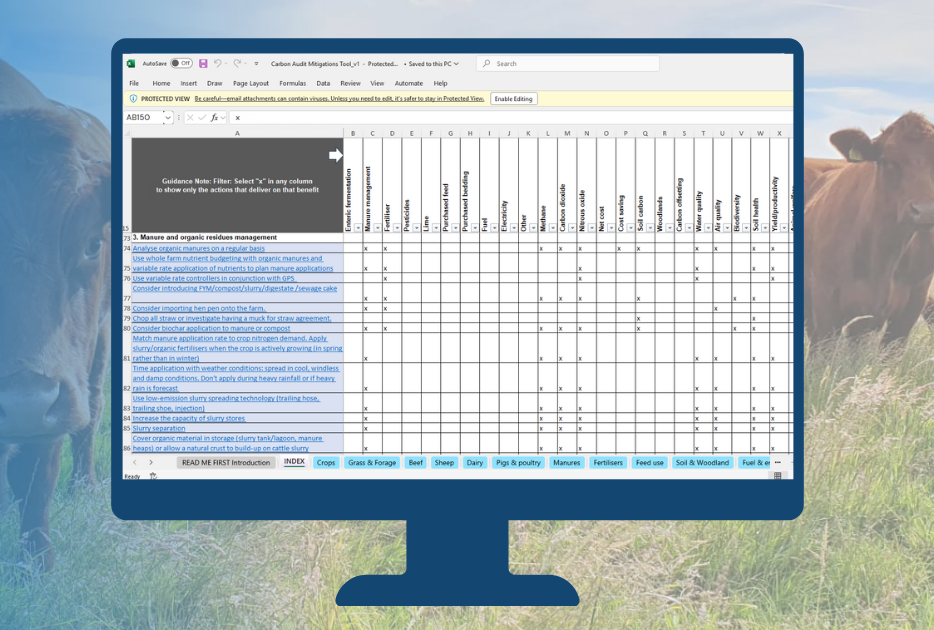Open 'Consider biochar application to manure or compost' link
Screen dimensions: 934x630
click(x=211, y=328)
